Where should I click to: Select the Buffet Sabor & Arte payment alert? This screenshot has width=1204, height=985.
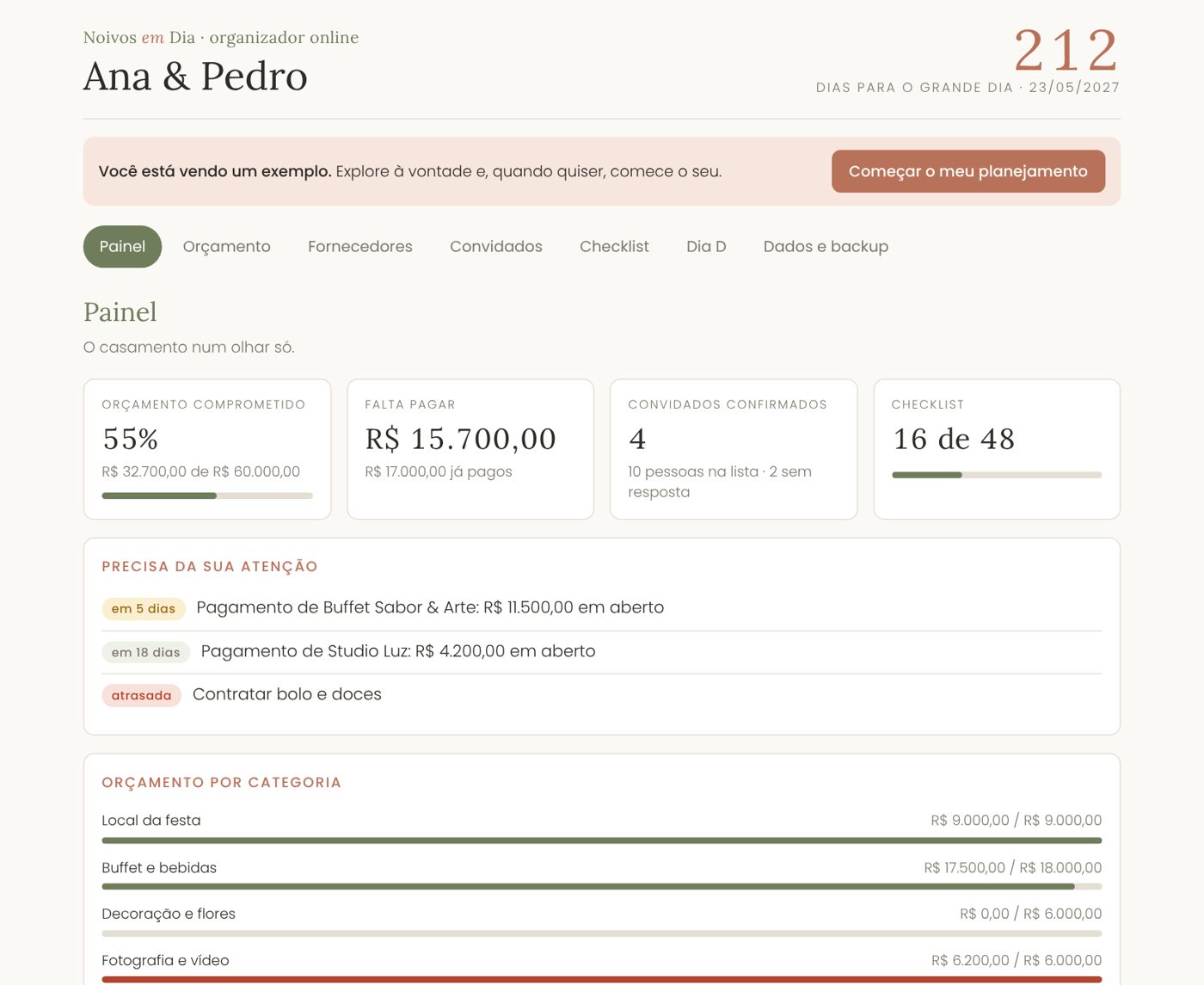(x=602, y=608)
